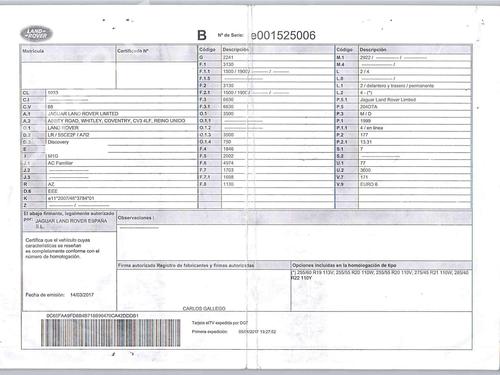Click value 1846 in row F.4
Screen dimensions: 500x375
228,149
